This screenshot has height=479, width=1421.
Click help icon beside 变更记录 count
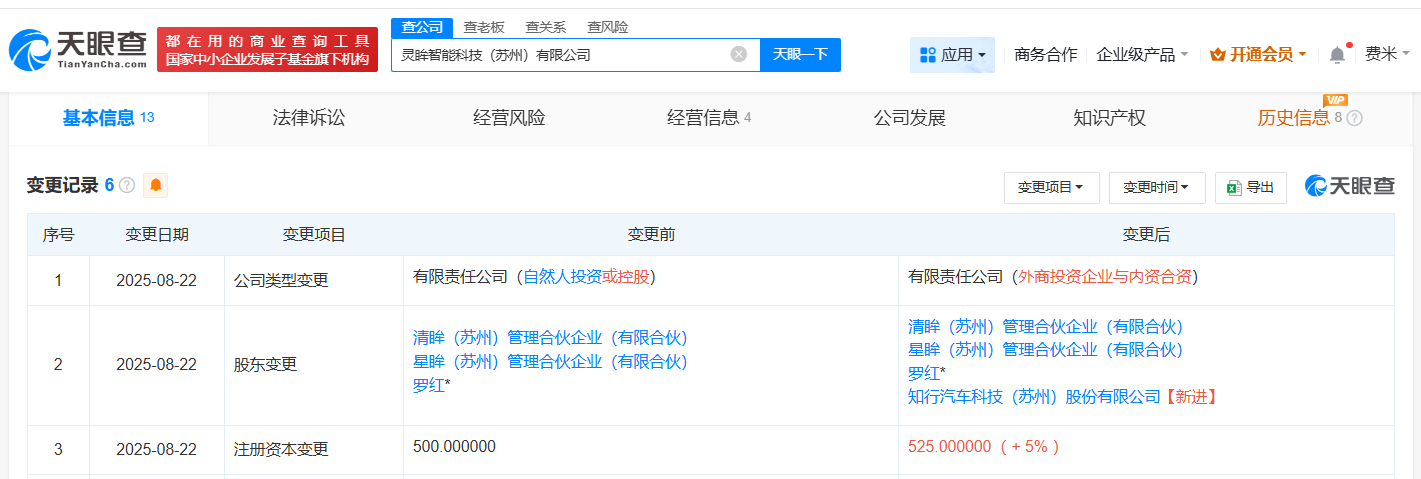(x=127, y=185)
